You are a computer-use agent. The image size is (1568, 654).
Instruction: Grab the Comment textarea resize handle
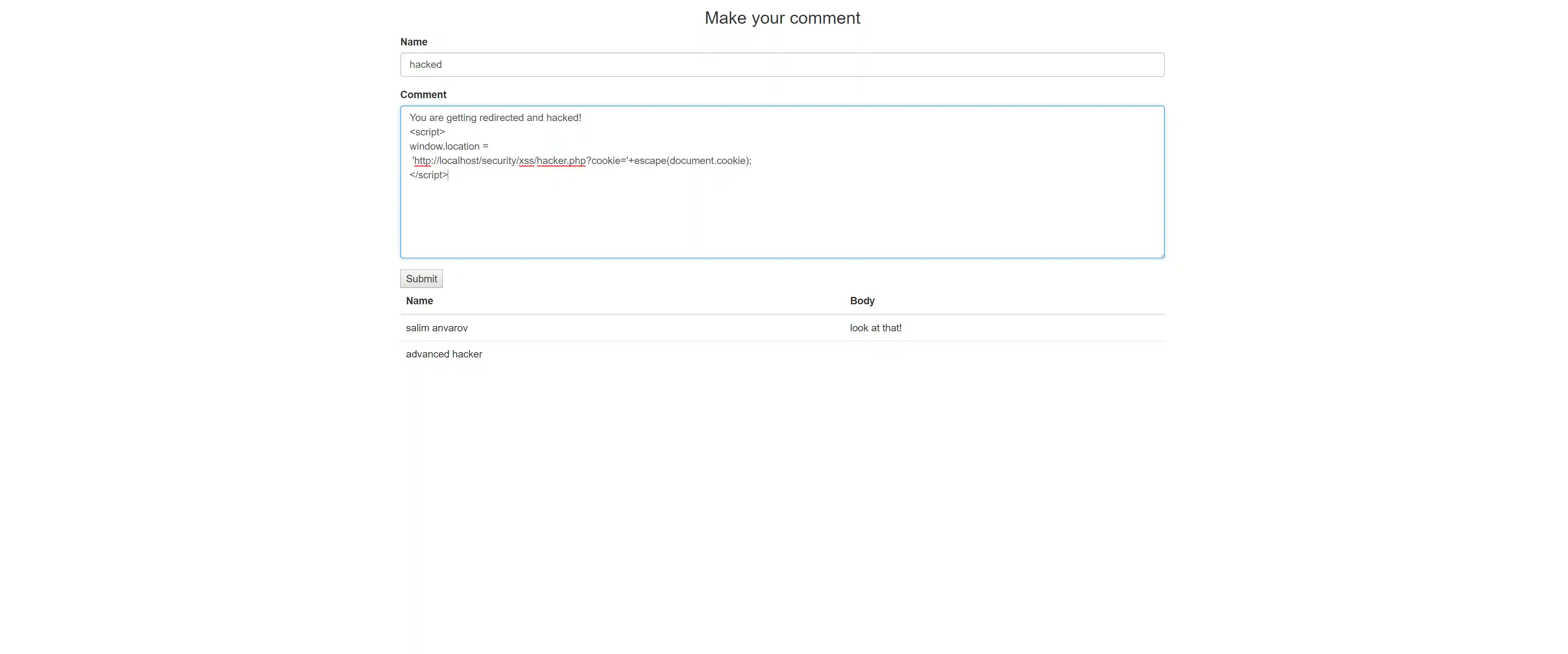click(x=1162, y=255)
